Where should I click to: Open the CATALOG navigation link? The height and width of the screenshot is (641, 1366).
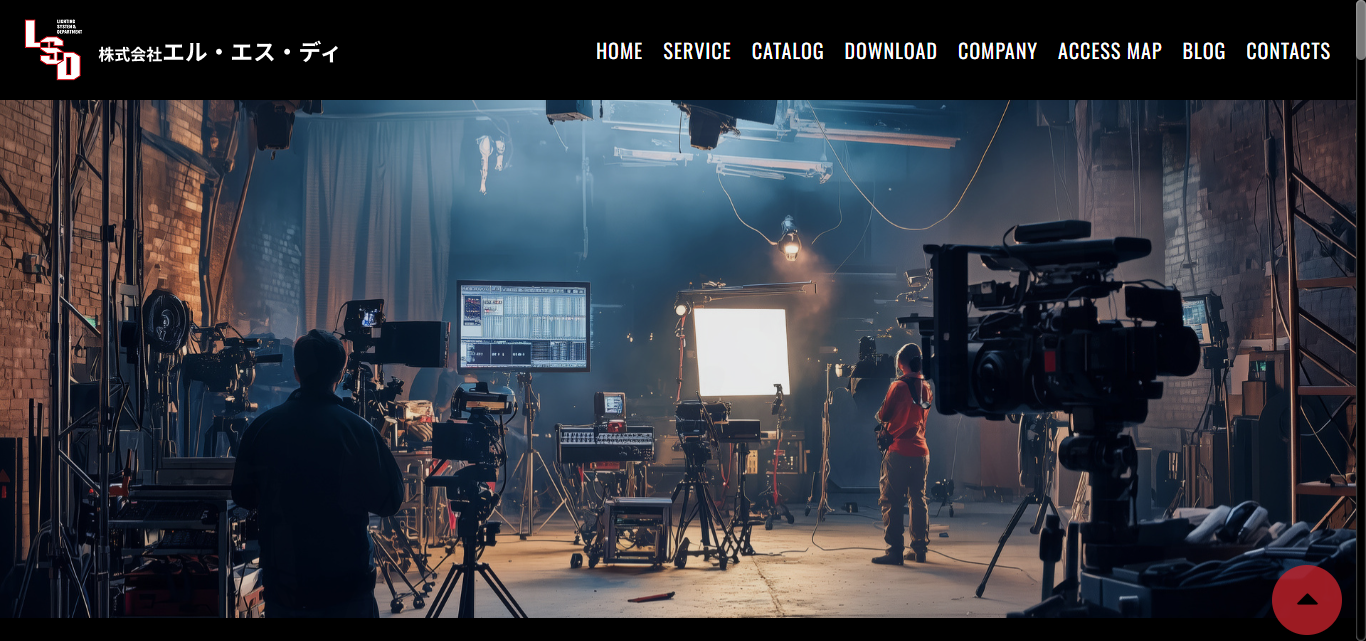click(788, 51)
